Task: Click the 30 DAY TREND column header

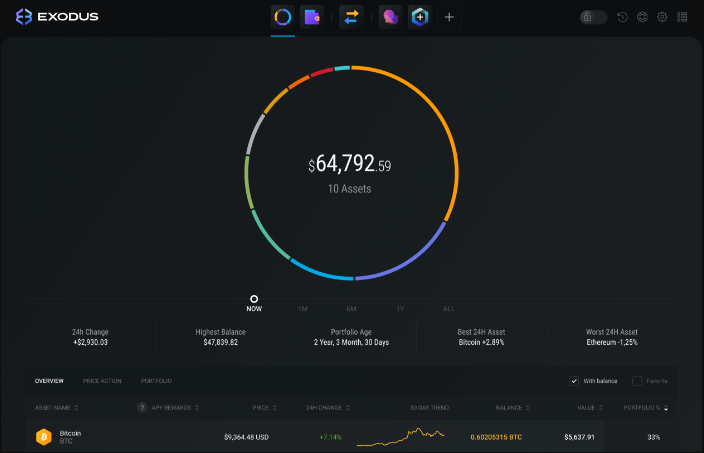Action: 429,408
